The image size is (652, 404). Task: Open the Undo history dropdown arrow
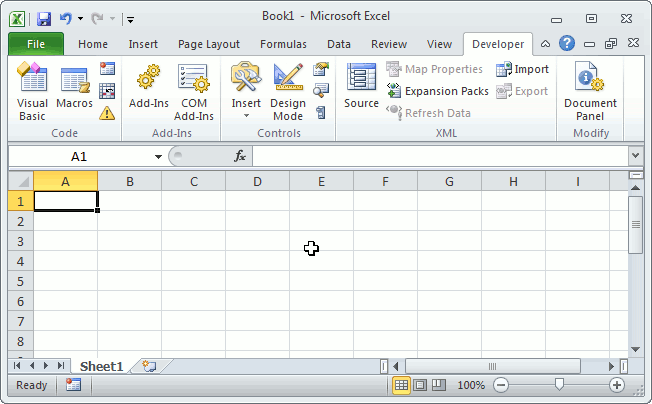click(x=80, y=19)
